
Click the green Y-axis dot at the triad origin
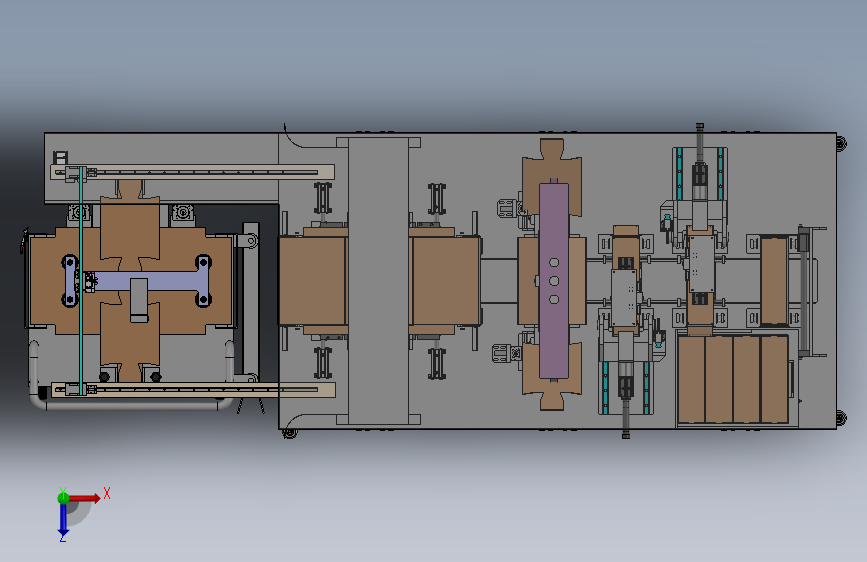tap(63, 498)
